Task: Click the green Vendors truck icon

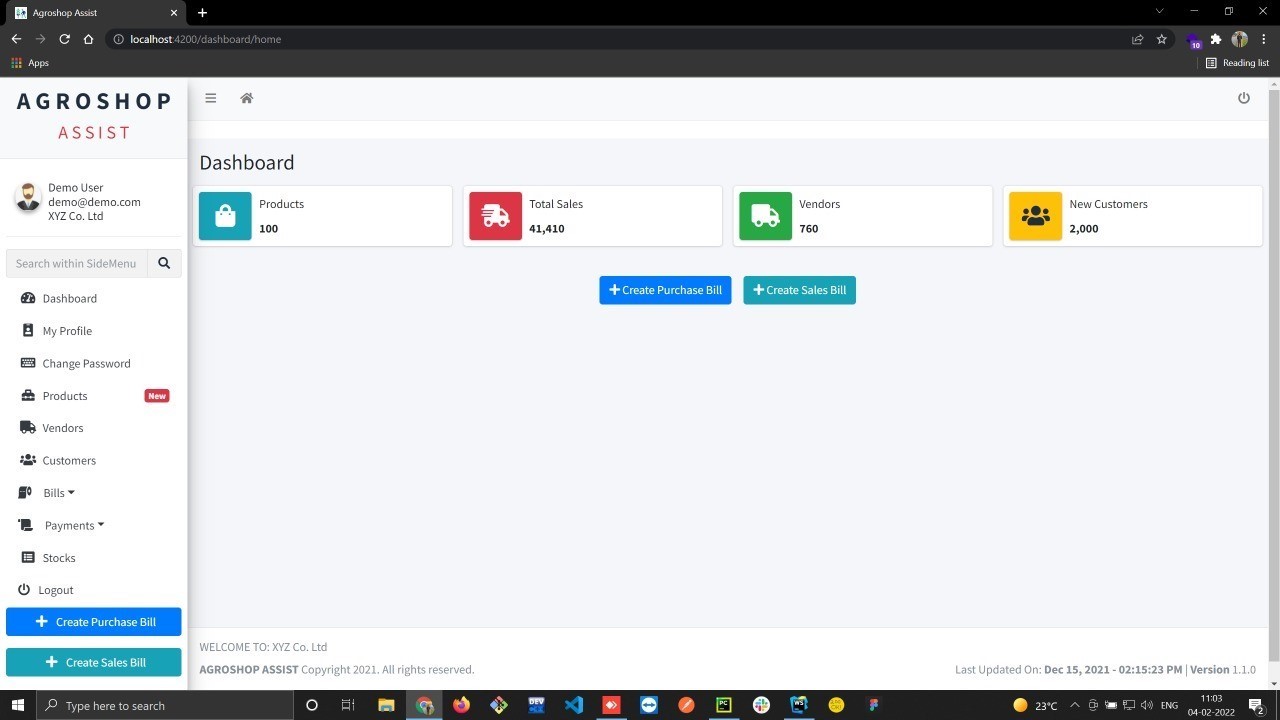Action: click(x=765, y=216)
